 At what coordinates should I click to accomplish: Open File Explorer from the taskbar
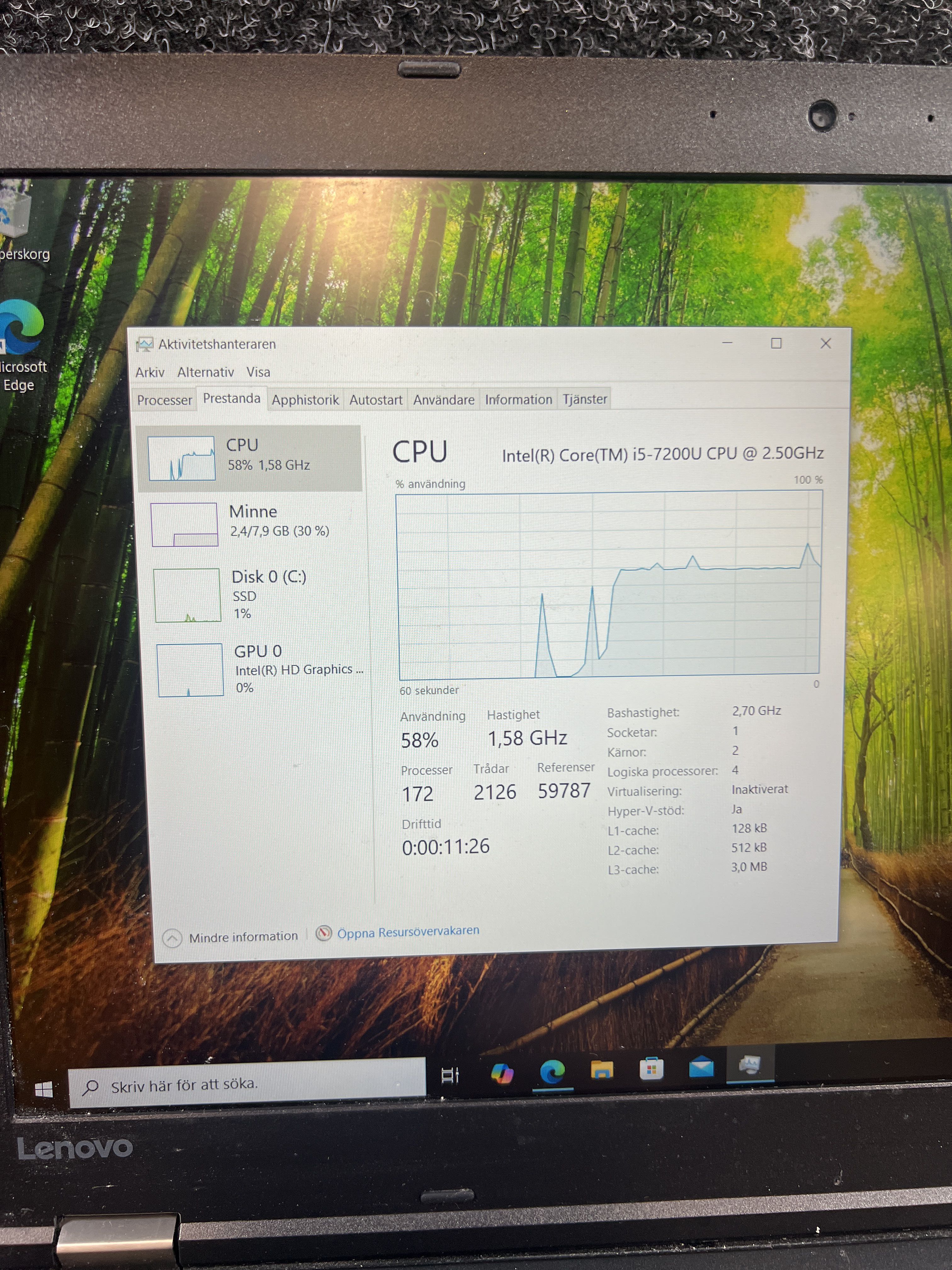point(601,1070)
